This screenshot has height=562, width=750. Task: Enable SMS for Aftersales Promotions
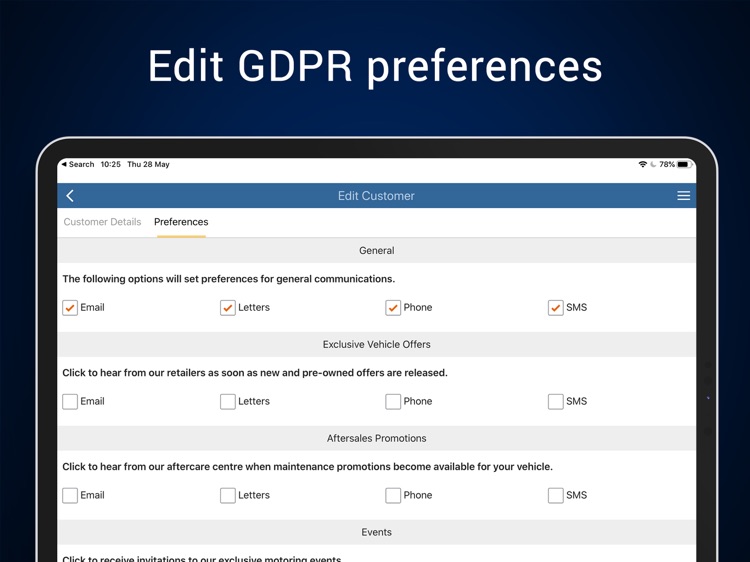coord(555,495)
